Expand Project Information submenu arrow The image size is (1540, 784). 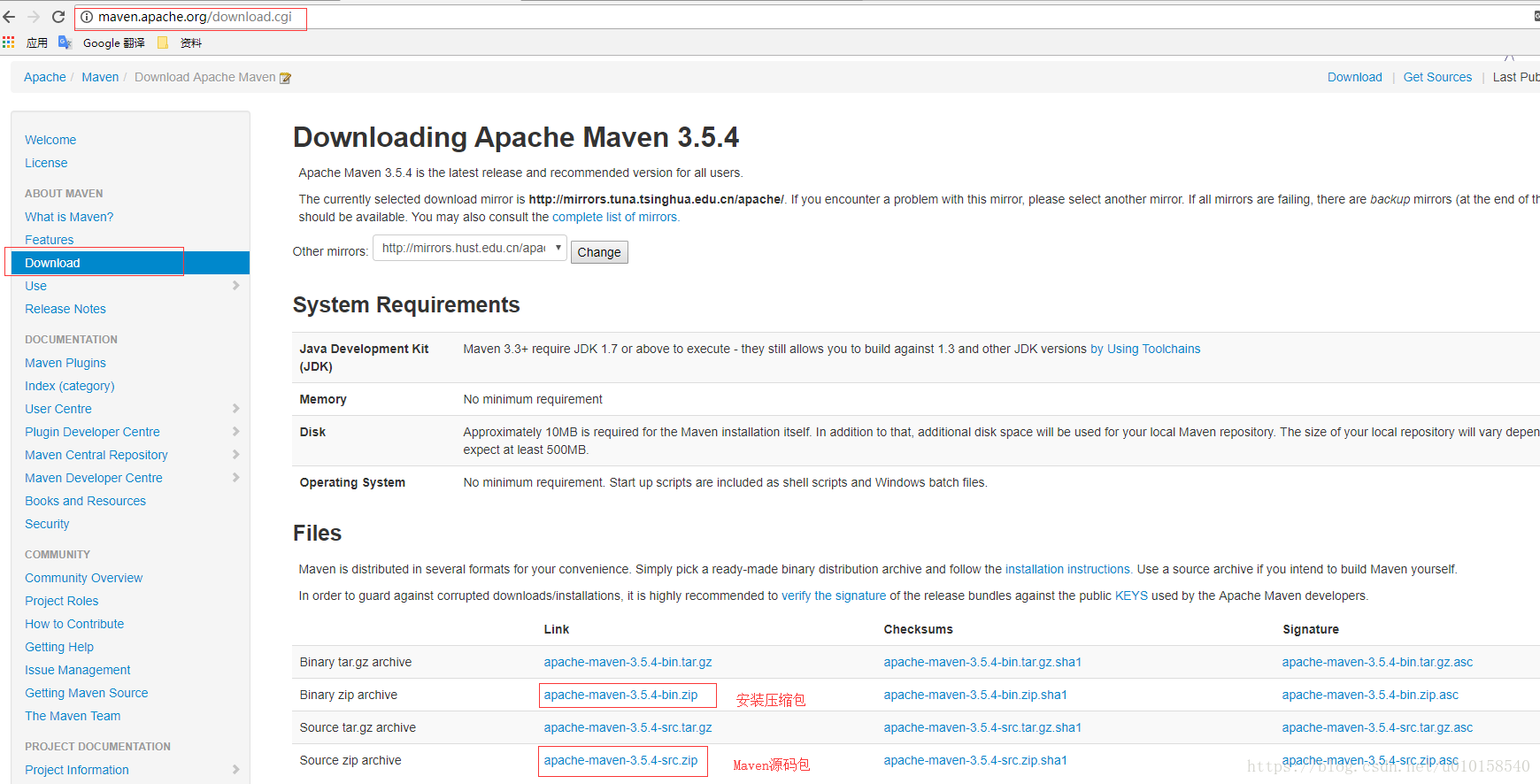(235, 769)
